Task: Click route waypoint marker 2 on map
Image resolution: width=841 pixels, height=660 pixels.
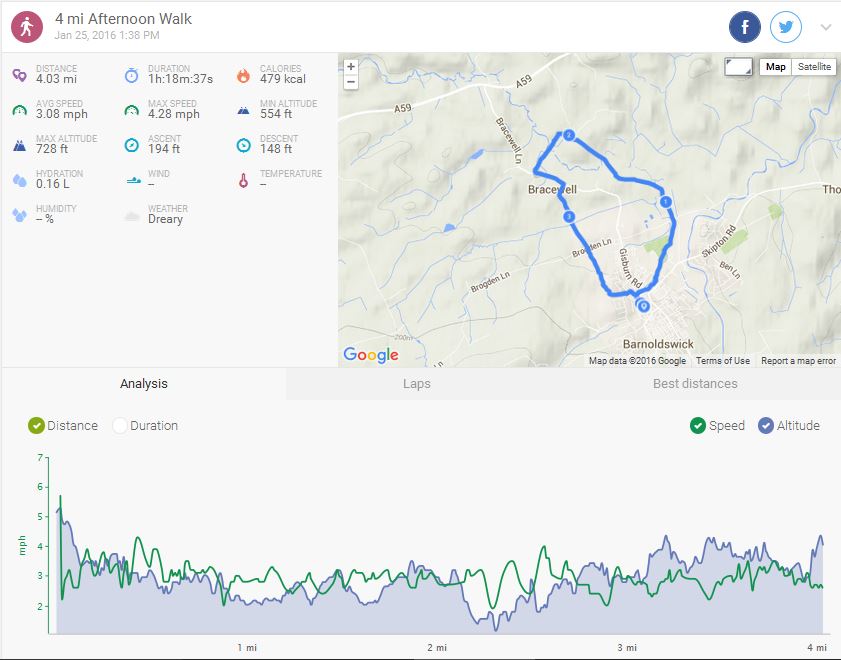Action: click(568, 135)
